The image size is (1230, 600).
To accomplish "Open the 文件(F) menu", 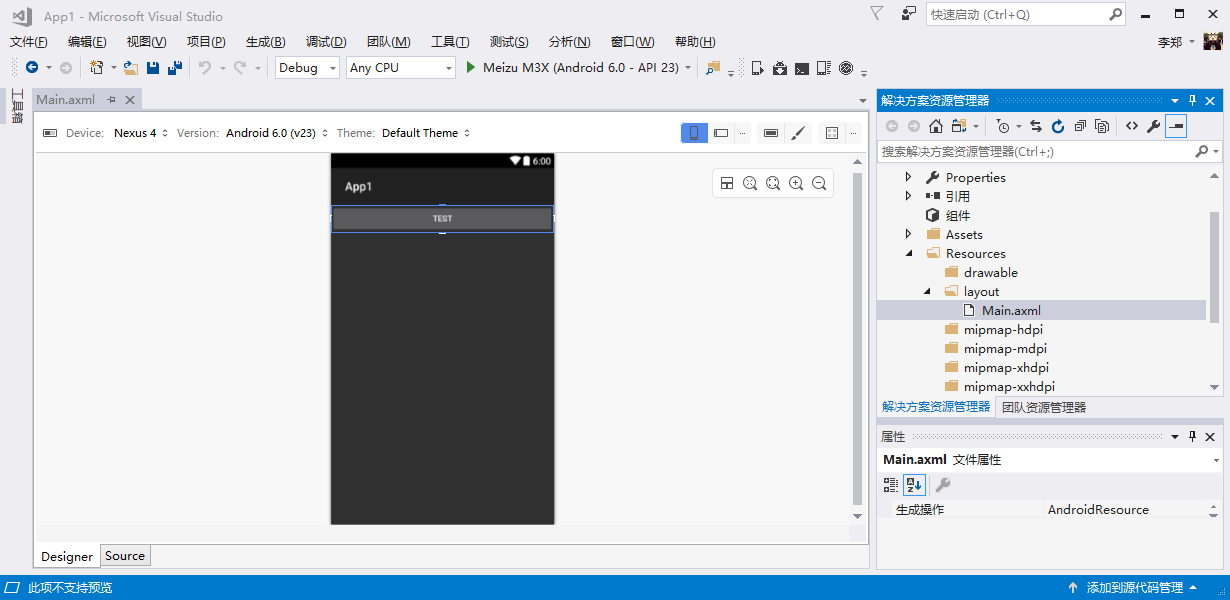I will pyautogui.click(x=29, y=42).
